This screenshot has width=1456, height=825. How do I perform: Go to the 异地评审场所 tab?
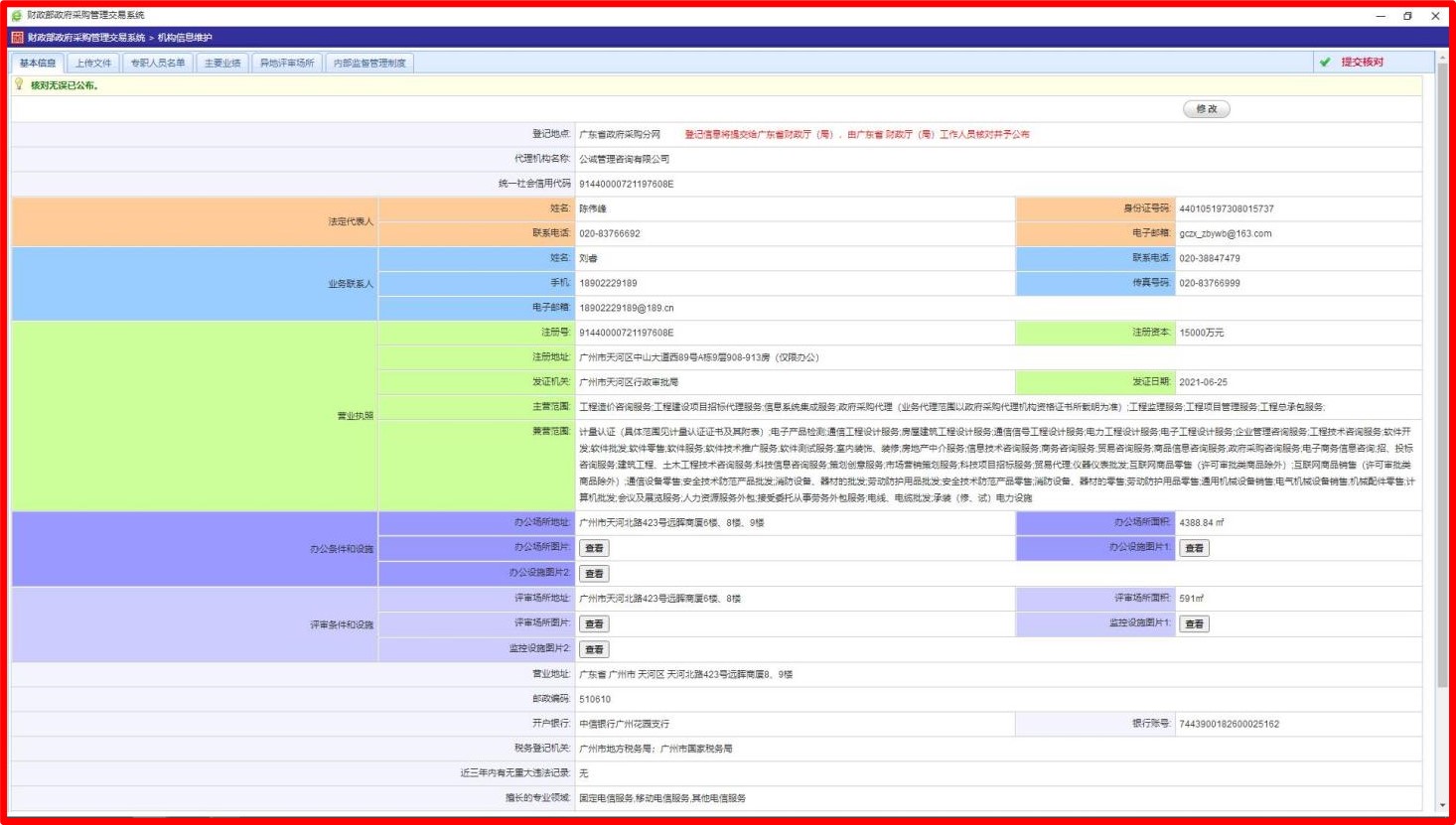(286, 64)
